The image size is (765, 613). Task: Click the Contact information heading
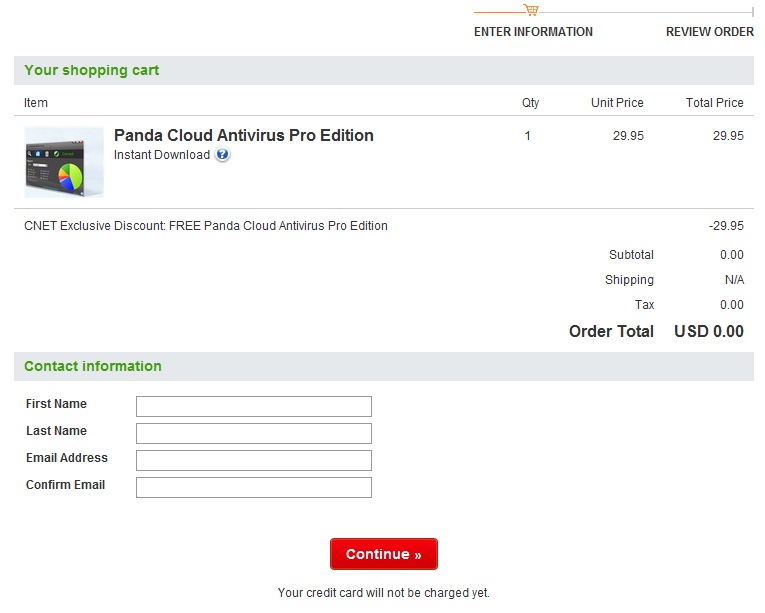point(92,366)
